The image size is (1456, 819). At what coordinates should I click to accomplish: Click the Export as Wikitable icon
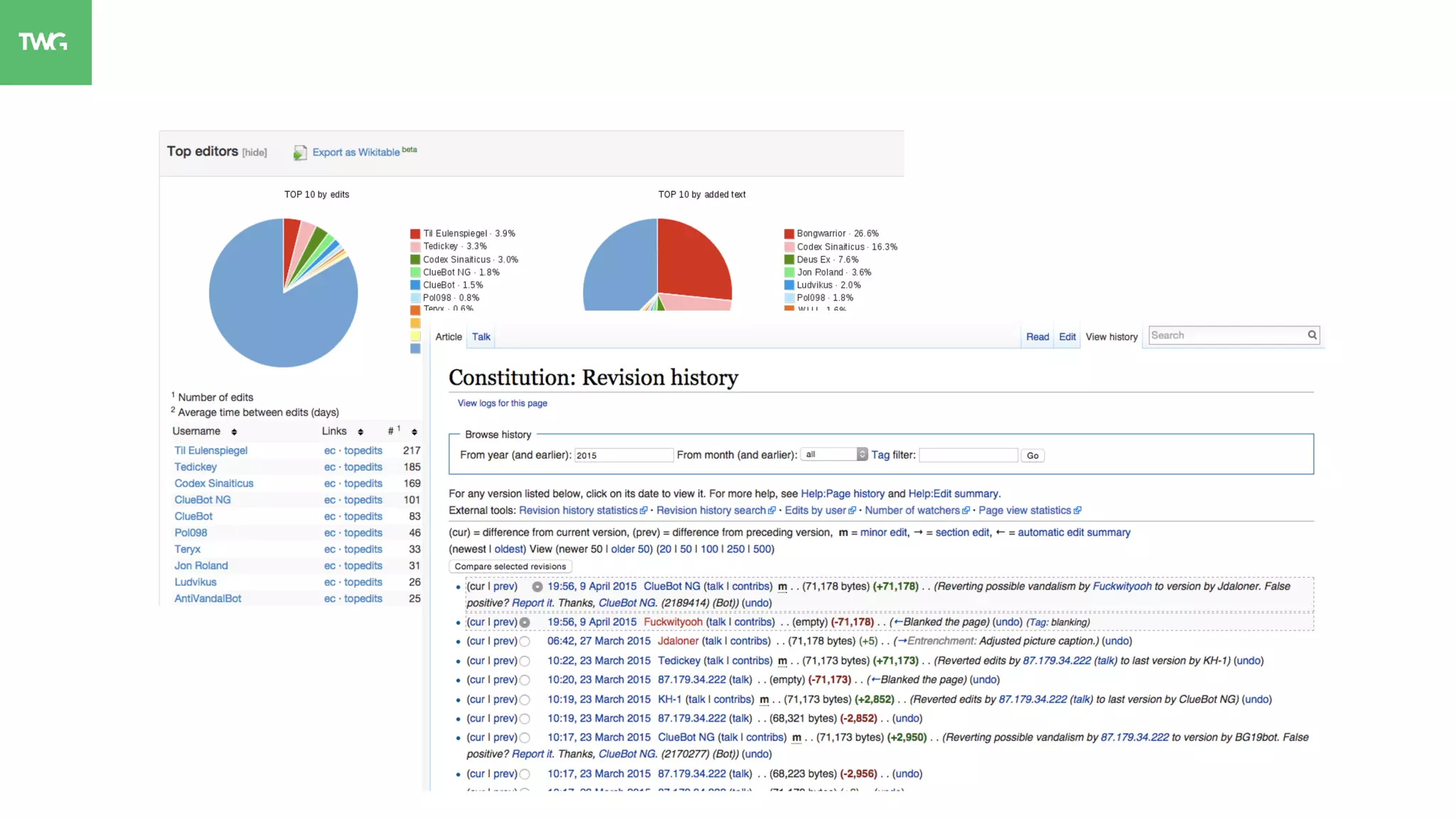(x=300, y=153)
